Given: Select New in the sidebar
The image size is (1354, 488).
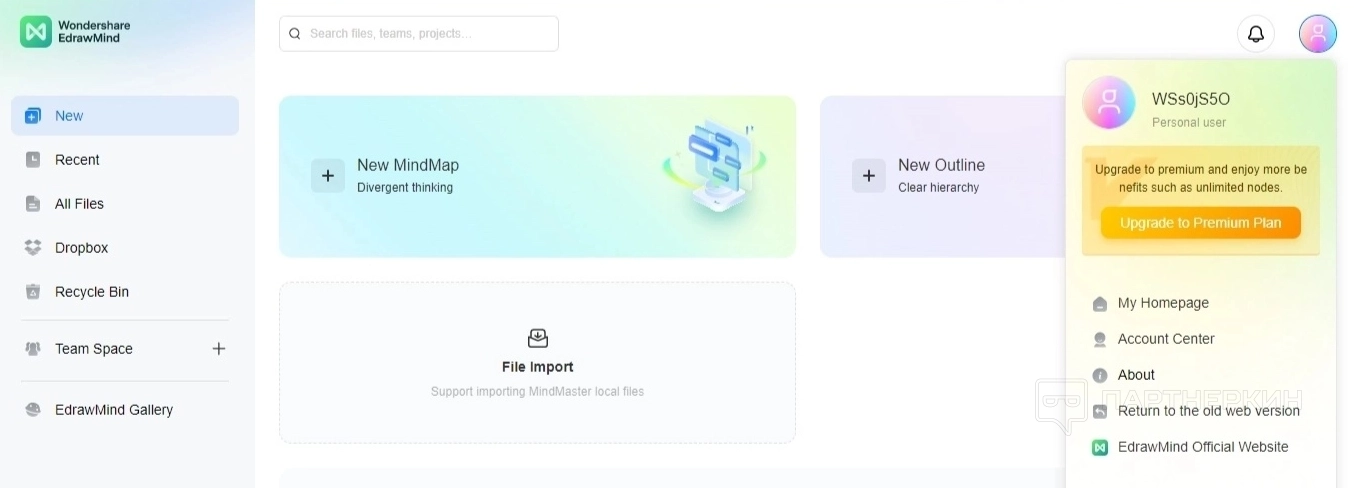Looking at the screenshot, I should pyautogui.click(x=125, y=116).
